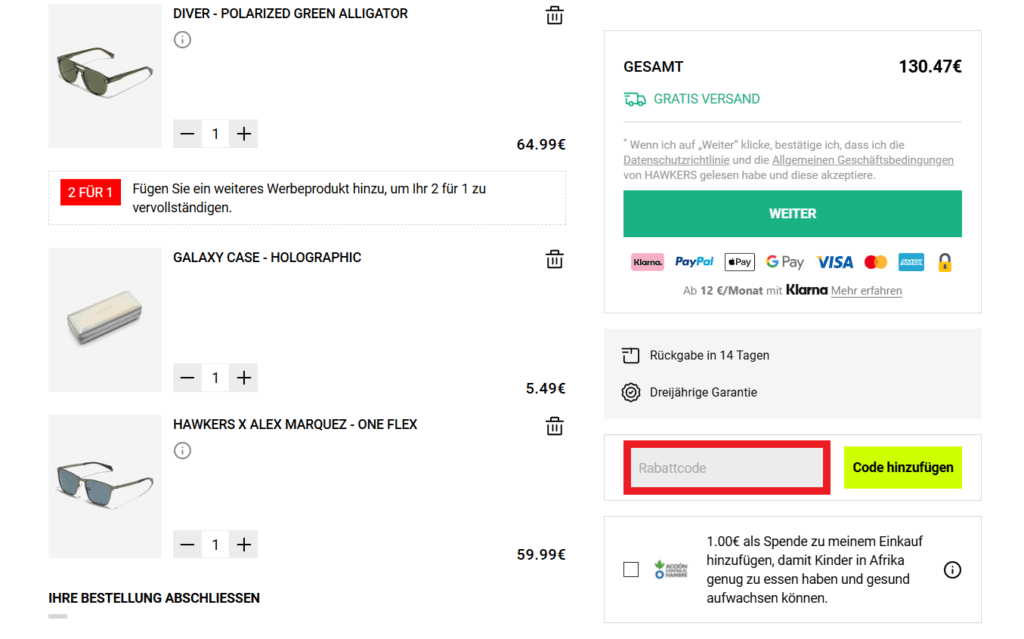This screenshot has width=1024, height=639.
Task: Increase quantity of Diver sunglasses
Action: click(243, 134)
